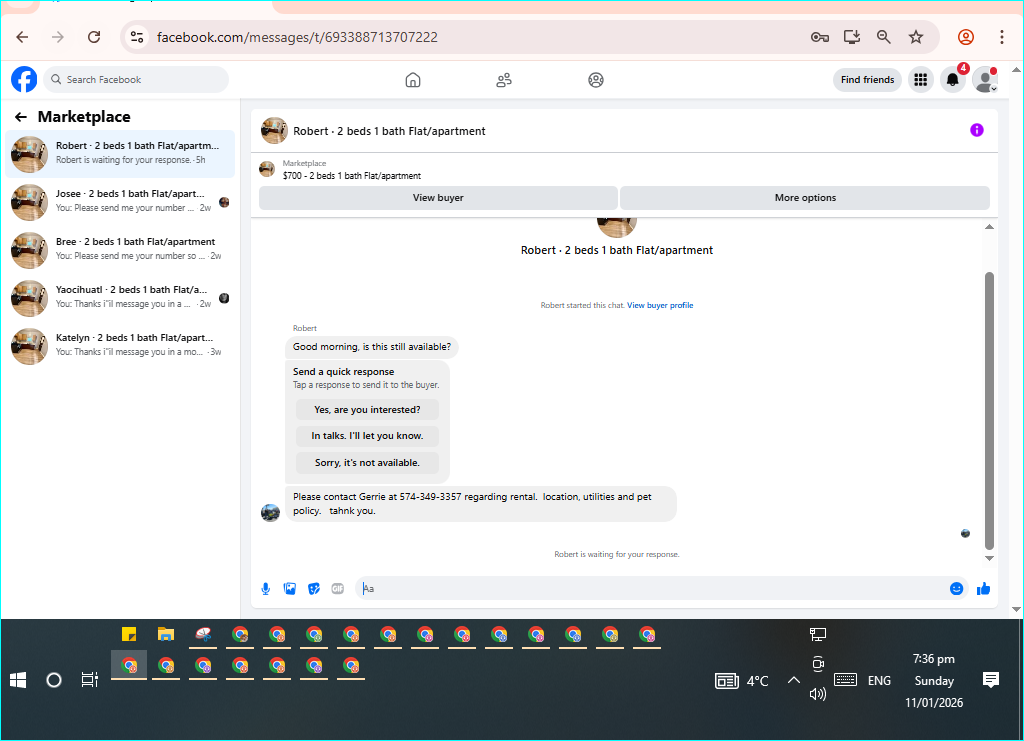Click the View buyer button
The height and width of the screenshot is (741, 1024).
(x=438, y=198)
